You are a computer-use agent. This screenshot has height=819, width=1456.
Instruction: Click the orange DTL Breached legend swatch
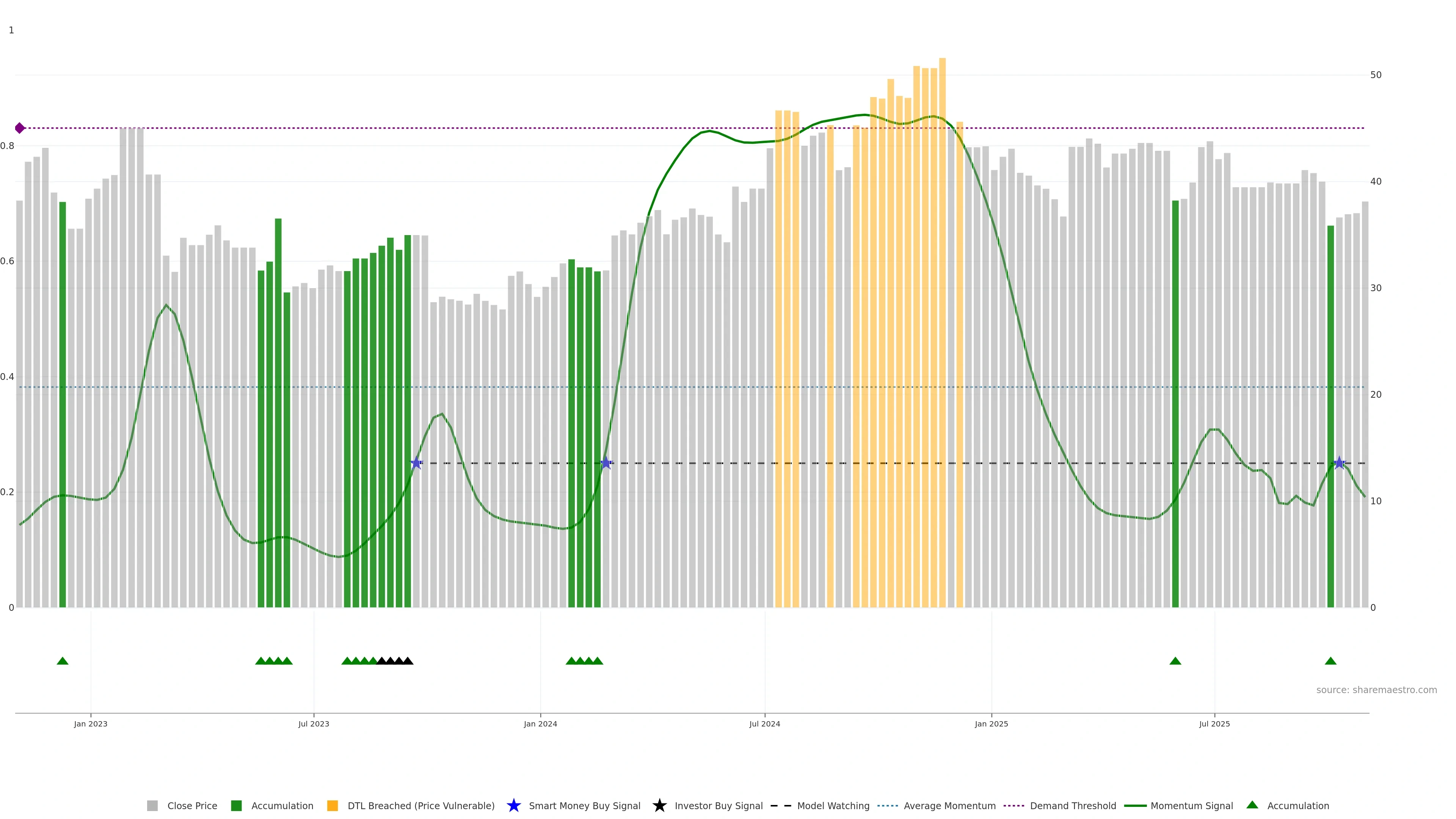pyautogui.click(x=333, y=806)
